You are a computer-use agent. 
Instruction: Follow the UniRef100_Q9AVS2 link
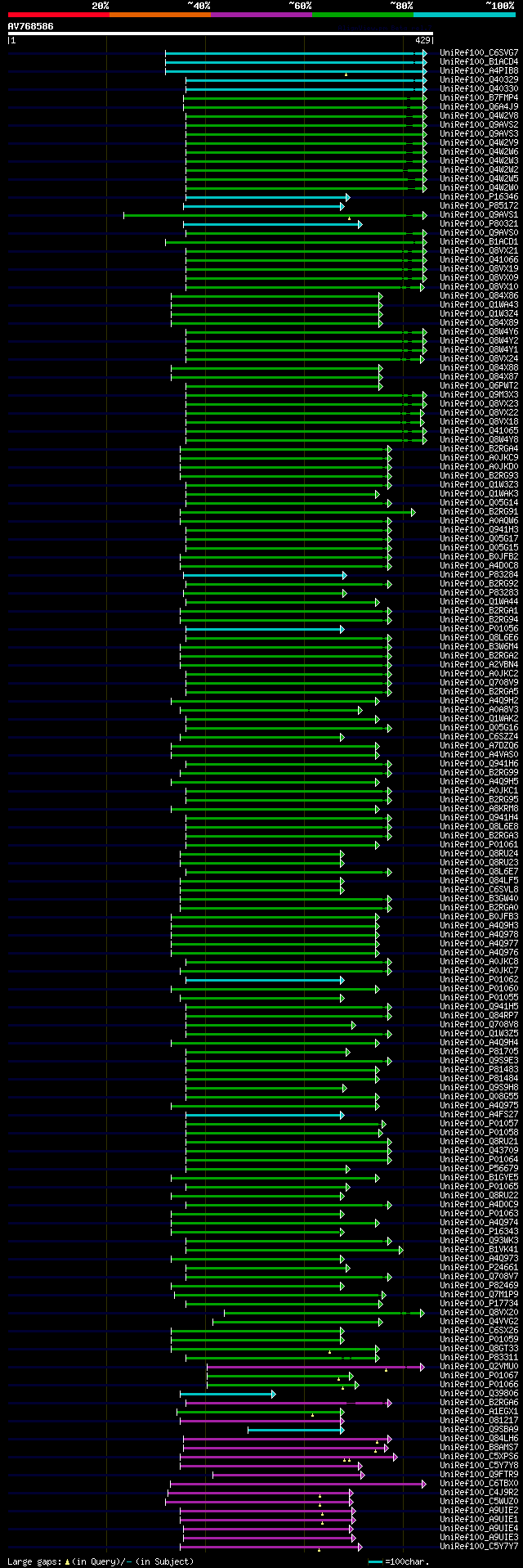tap(479, 124)
